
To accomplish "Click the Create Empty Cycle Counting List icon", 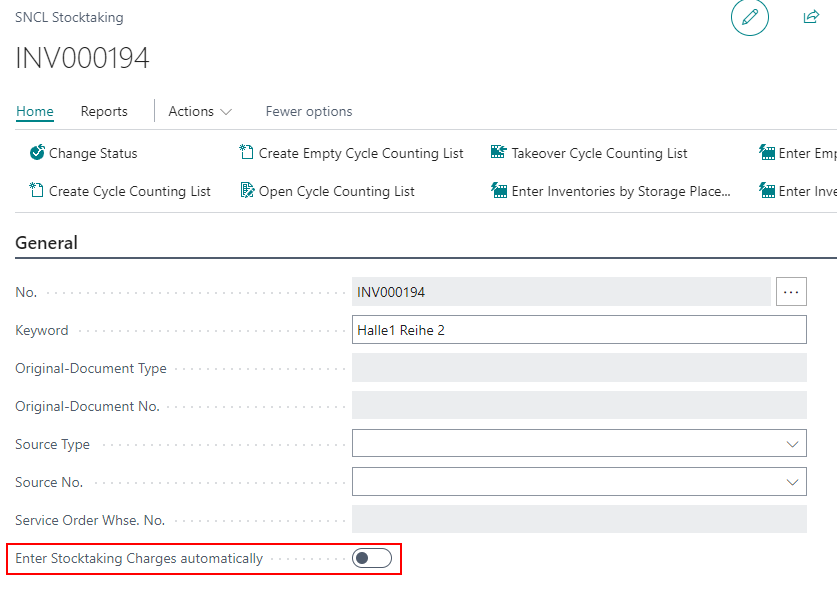I will click(x=245, y=153).
